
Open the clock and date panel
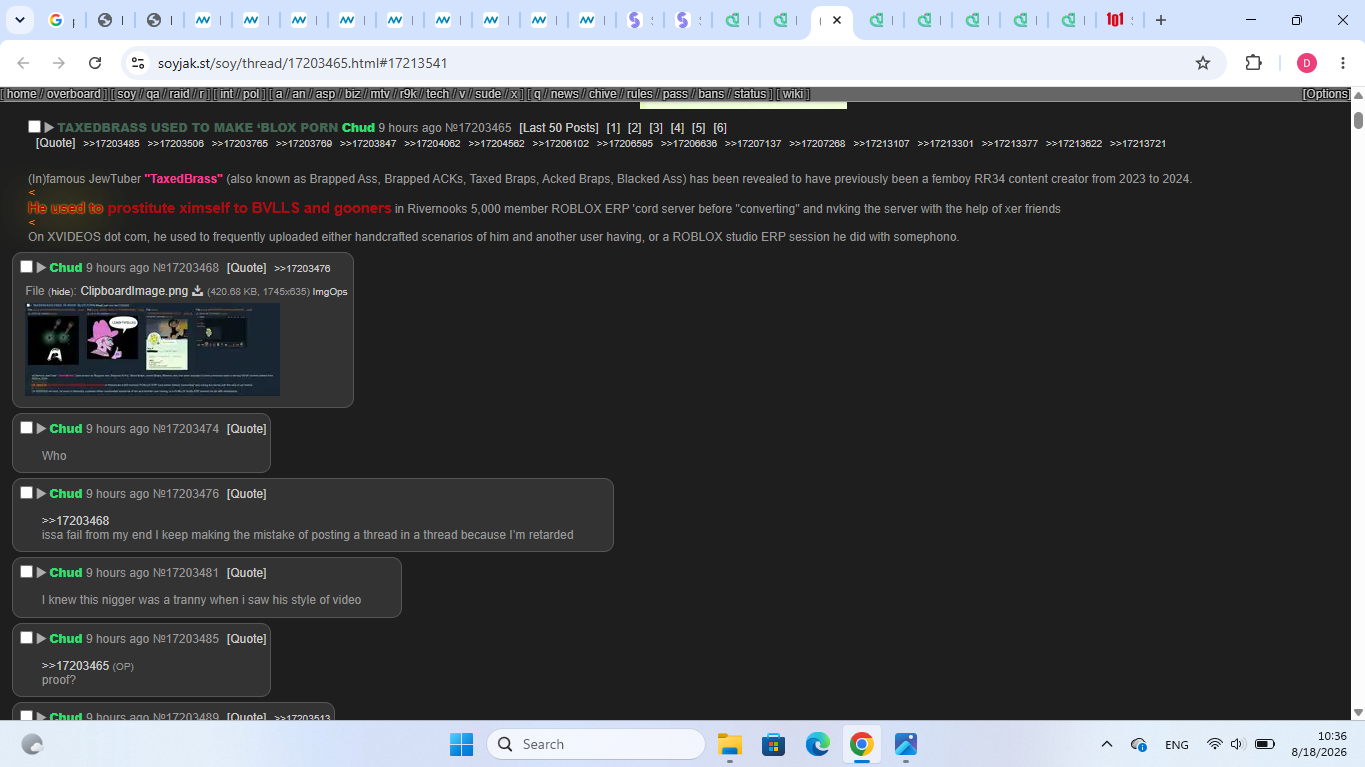pyautogui.click(x=1319, y=744)
